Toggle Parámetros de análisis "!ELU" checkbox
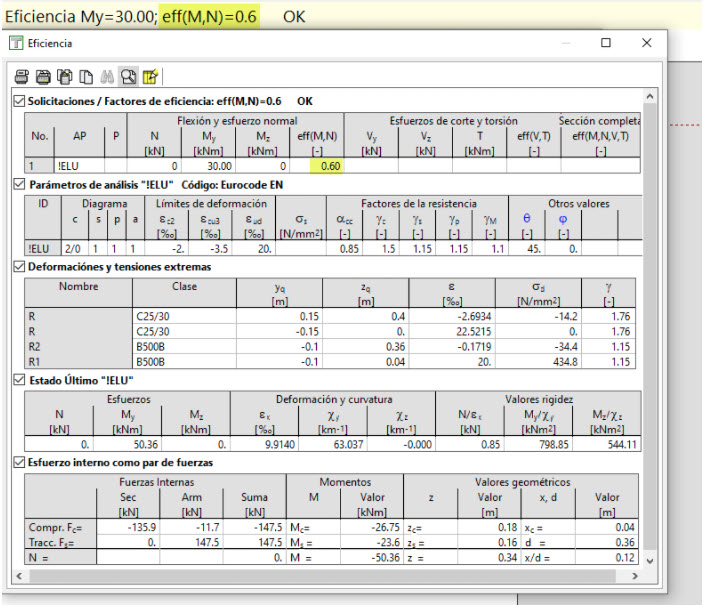Image resolution: width=704 pixels, height=606 pixels. [x=19, y=184]
